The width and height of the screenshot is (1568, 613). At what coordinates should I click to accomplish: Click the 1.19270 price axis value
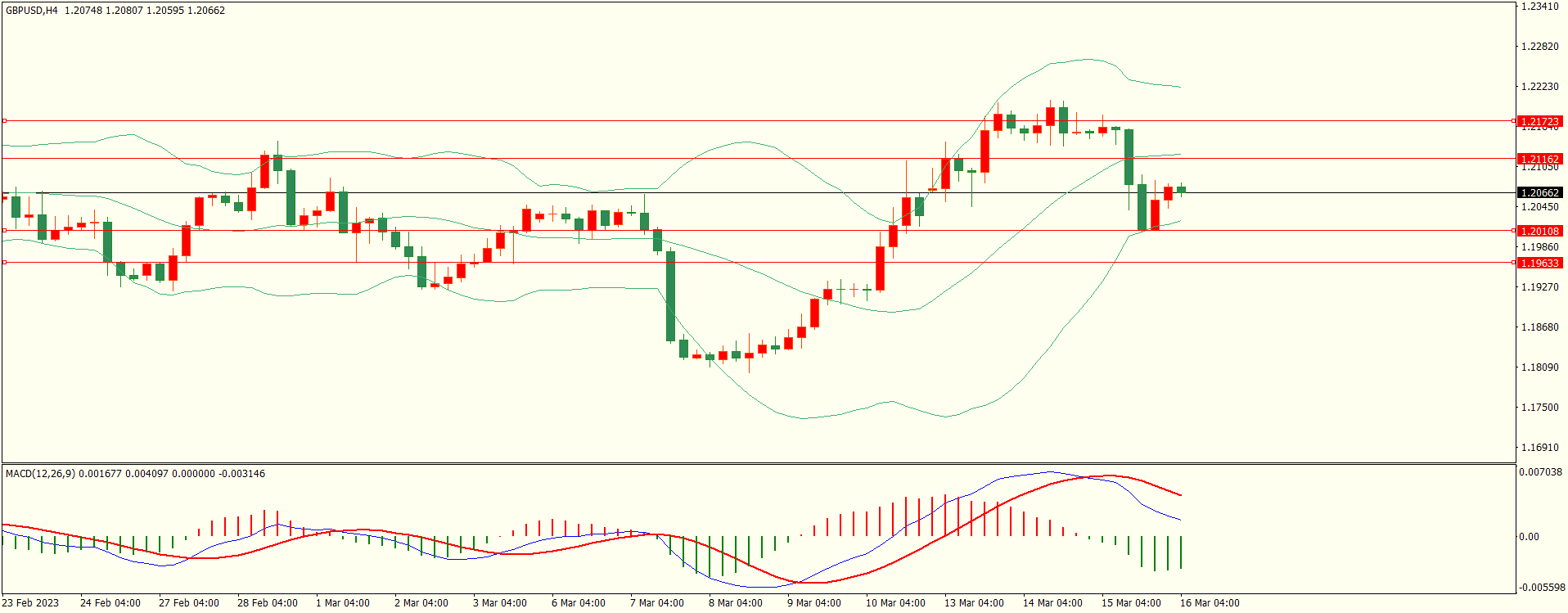(x=1539, y=287)
